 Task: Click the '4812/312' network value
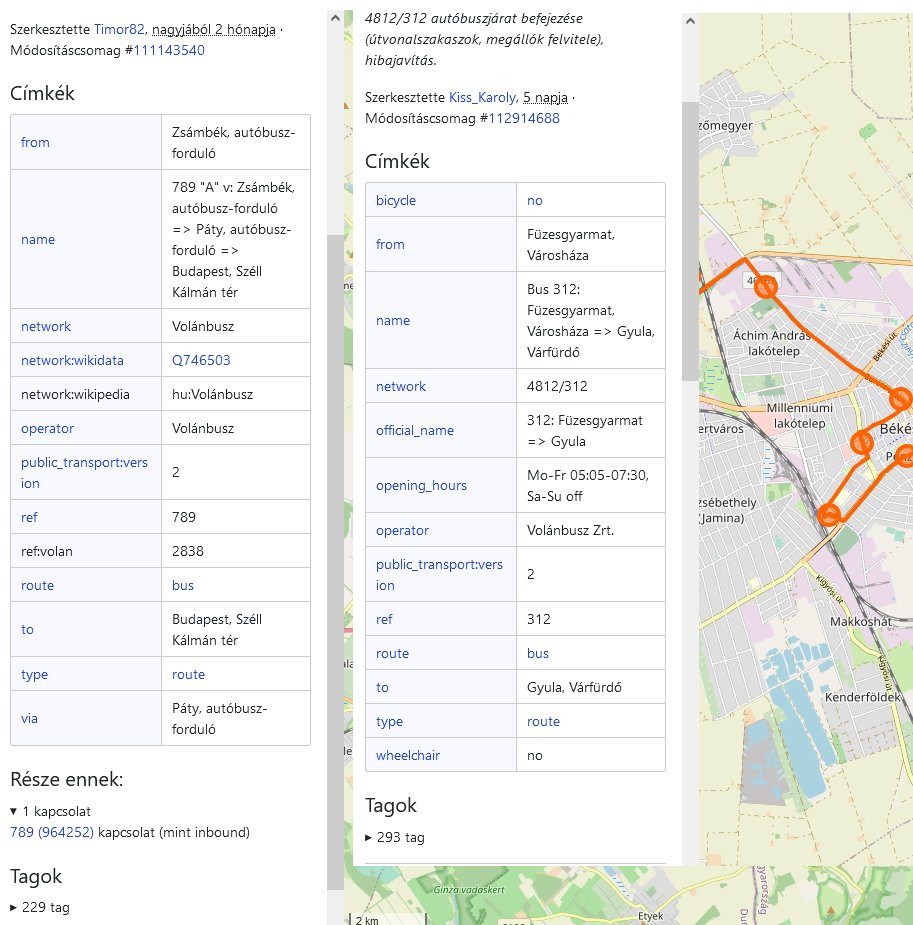[x=557, y=386]
